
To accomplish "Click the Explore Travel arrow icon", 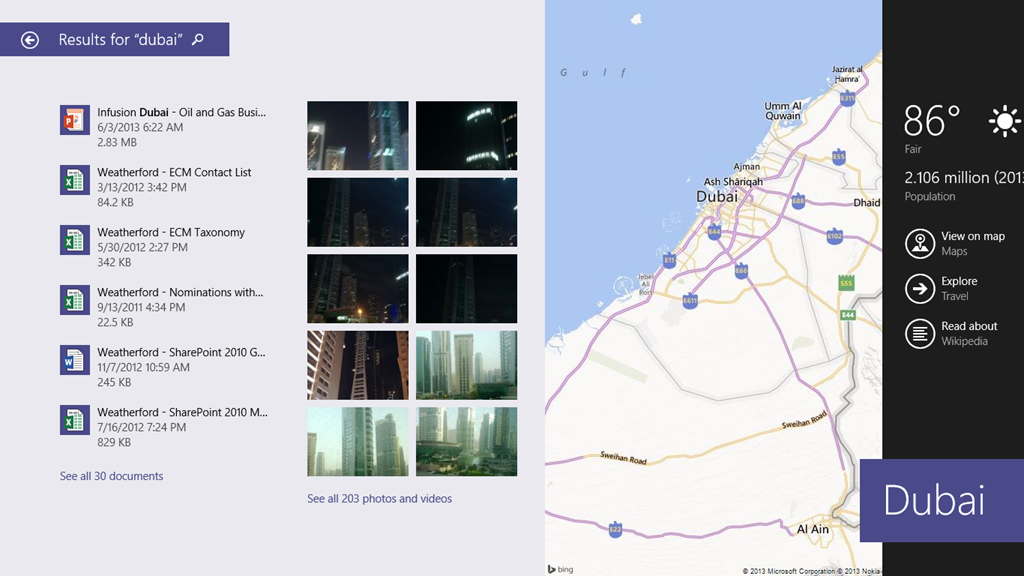I will (x=920, y=289).
